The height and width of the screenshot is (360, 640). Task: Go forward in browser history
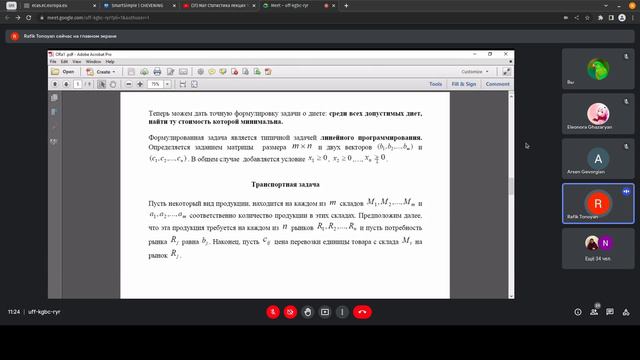point(18,18)
